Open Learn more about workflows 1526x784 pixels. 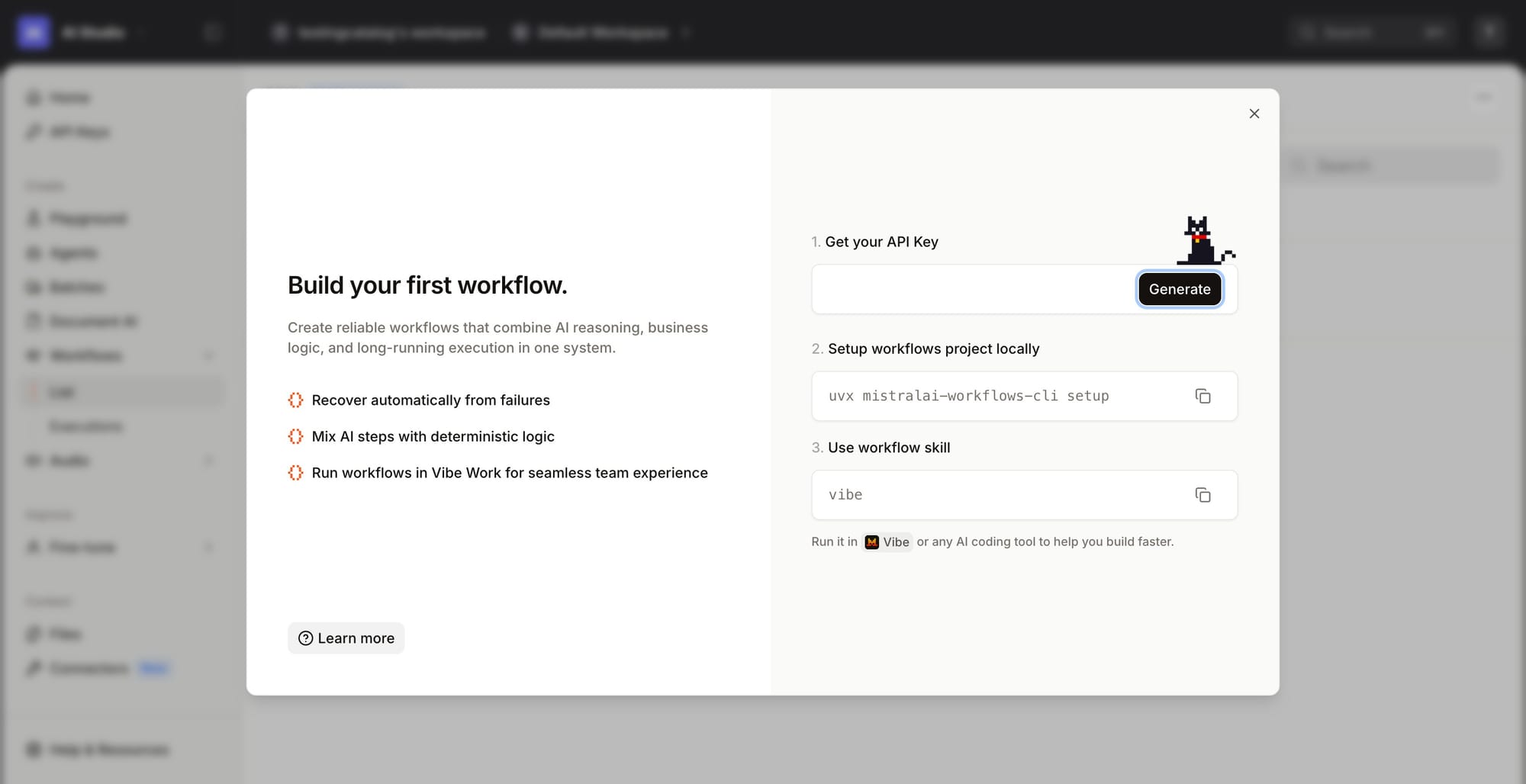[x=346, y=638]
